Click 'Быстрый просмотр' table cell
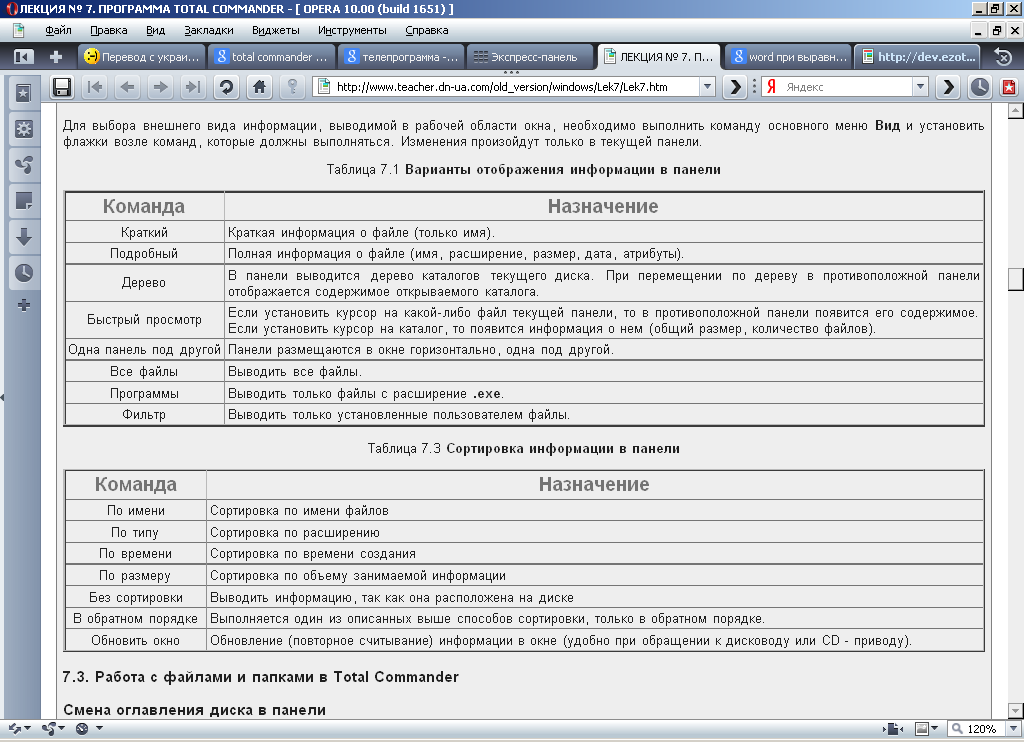Screen dimensions: 1024x742 (144, 320)
